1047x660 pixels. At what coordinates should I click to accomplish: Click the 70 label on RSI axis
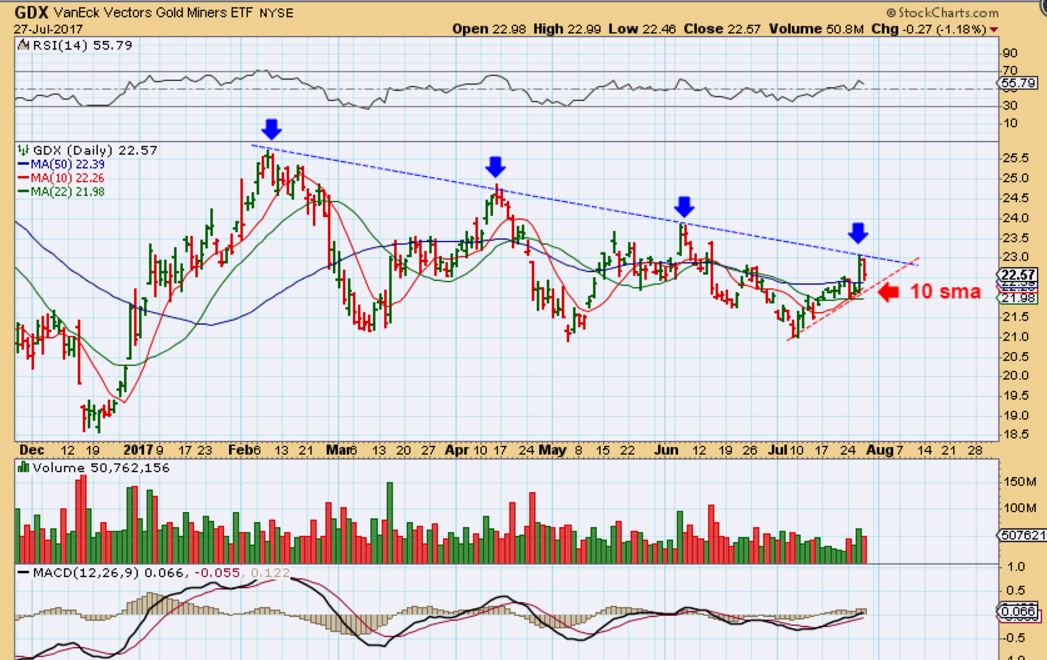tap(1010, 70)
